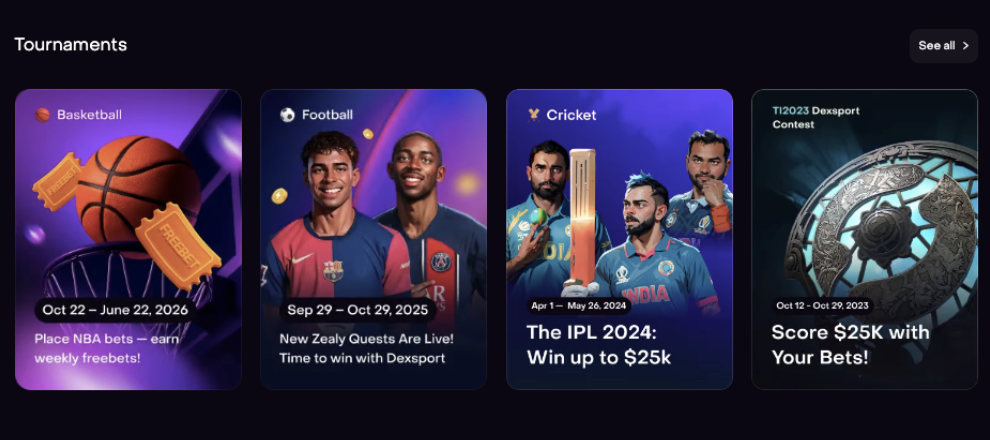Select the Basketball category label
The image size is (990, 440).
point(90,115)
